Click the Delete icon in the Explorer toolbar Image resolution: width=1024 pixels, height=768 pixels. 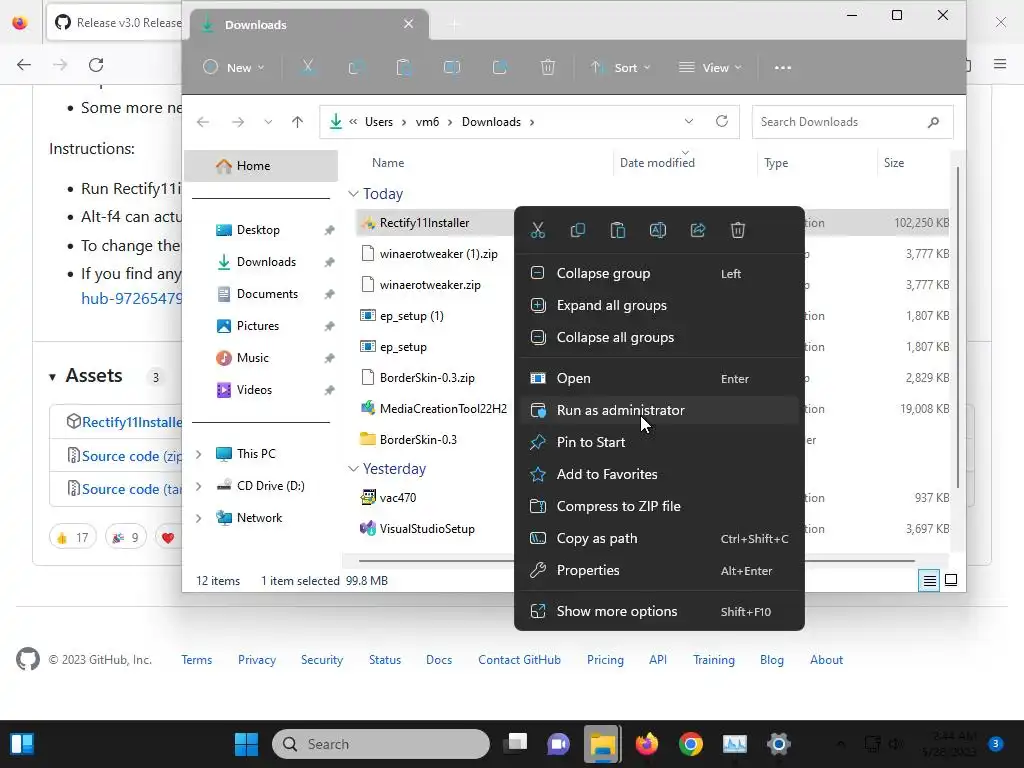click(x=548, y=67)
